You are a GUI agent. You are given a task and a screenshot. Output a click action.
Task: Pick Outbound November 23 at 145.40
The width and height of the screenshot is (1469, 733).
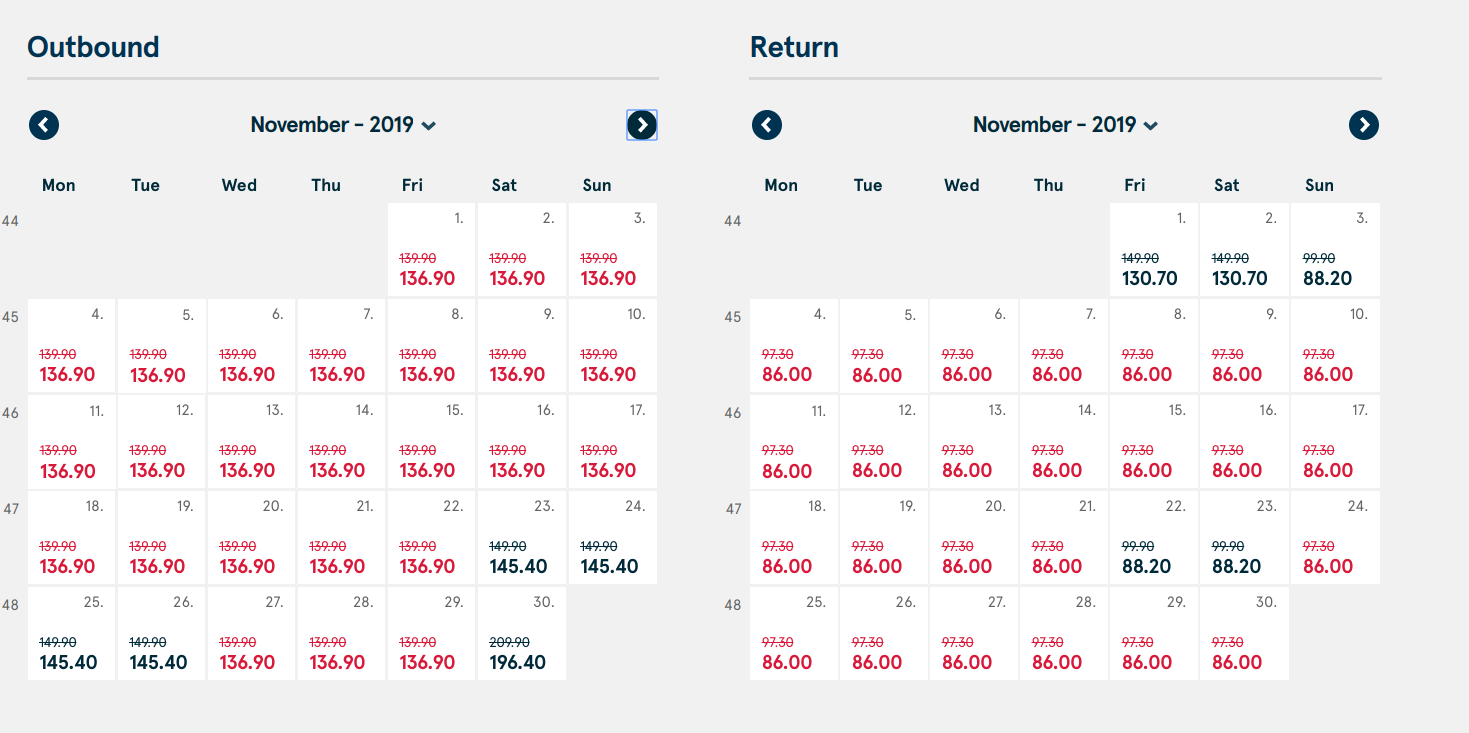pyautogui.click(x=522, y=538)
